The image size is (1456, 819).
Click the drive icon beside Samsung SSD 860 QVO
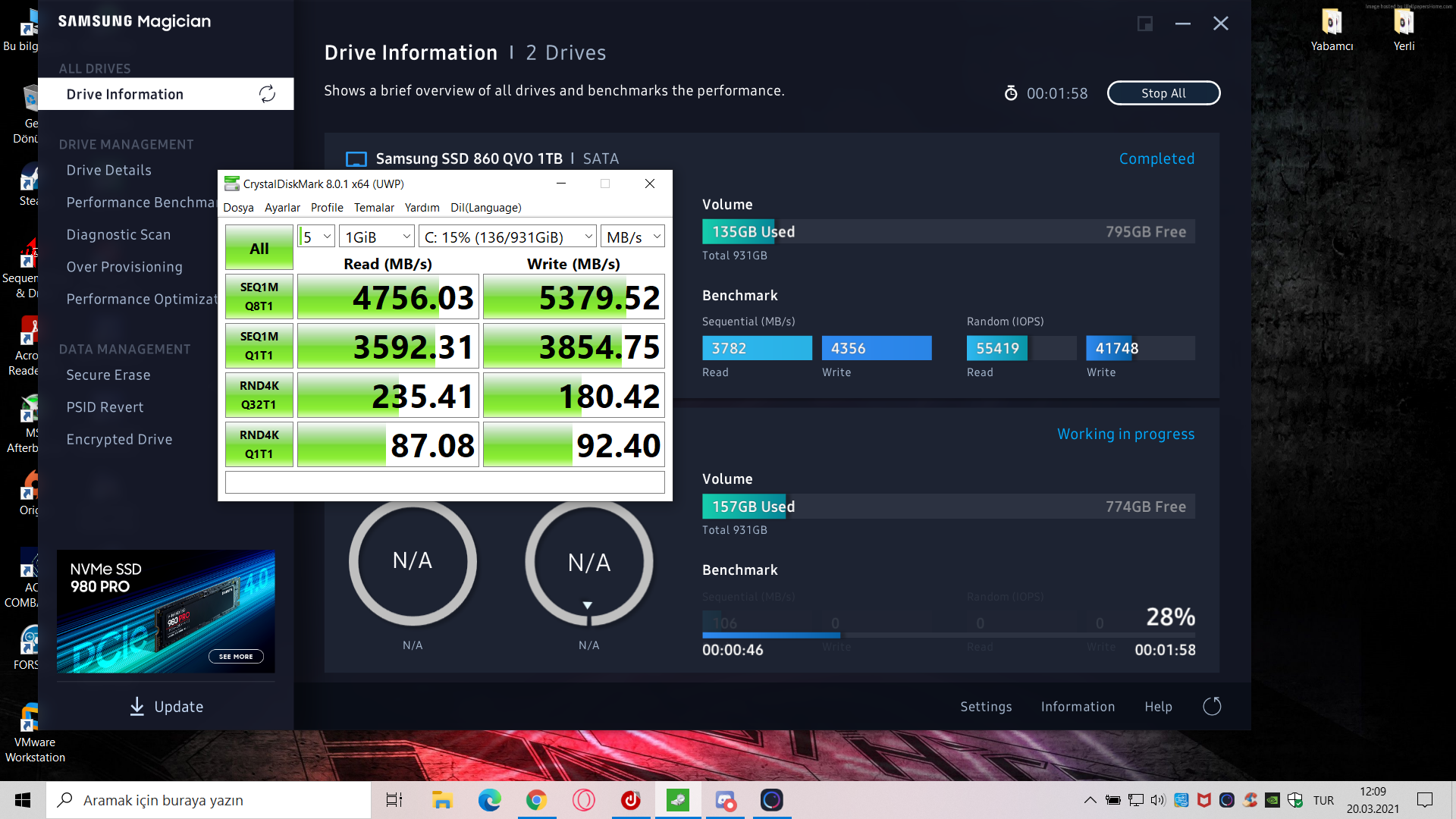(356, 158)
